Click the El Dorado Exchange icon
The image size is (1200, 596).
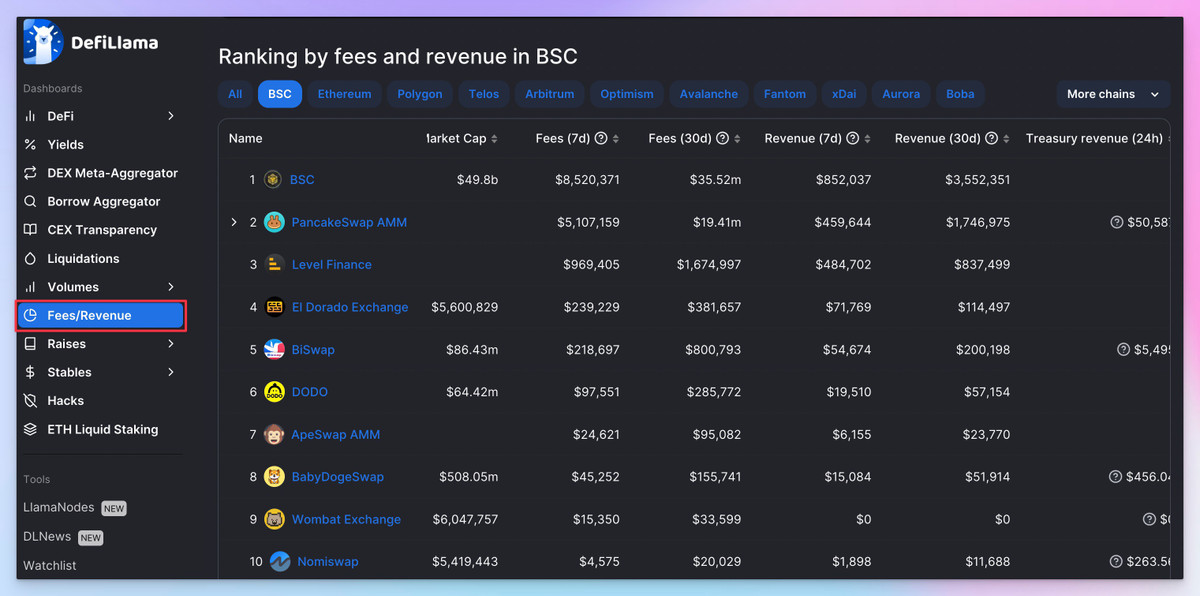pyautogui.click(x=274, y=307)
